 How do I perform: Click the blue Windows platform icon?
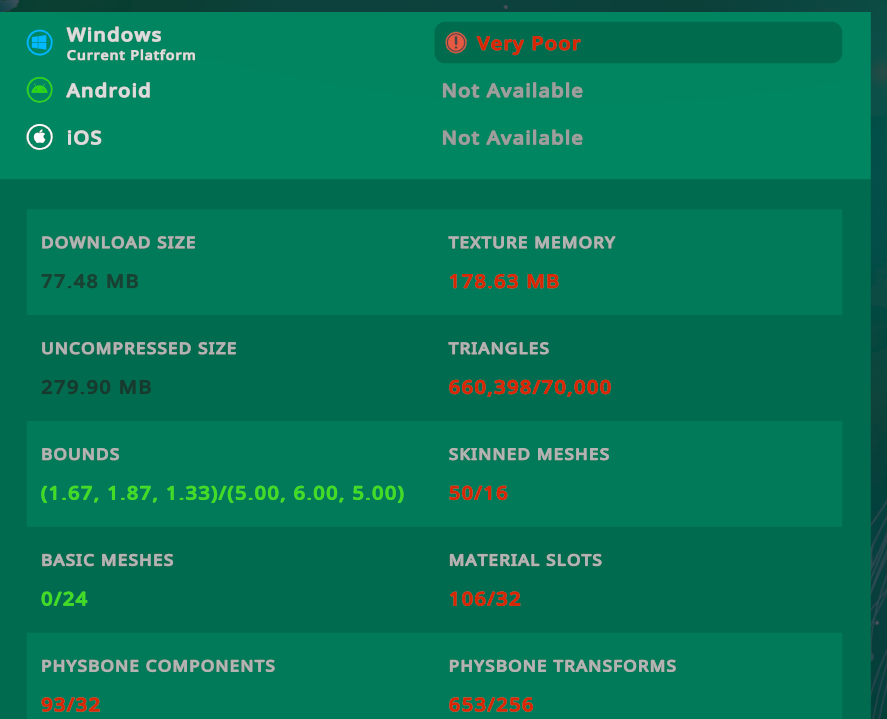pos(39,43)
